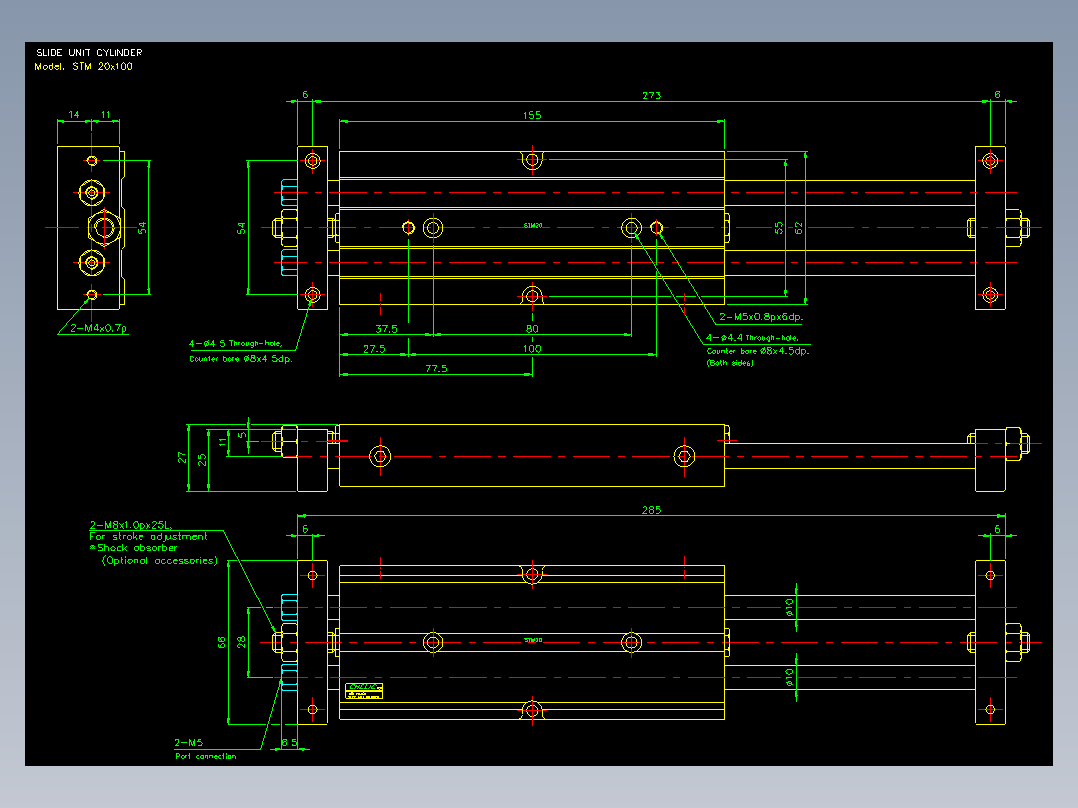Viewport: 1078px width, 808px height.
Task: Click the "Port connection" label
Action: tap(206, 756)
